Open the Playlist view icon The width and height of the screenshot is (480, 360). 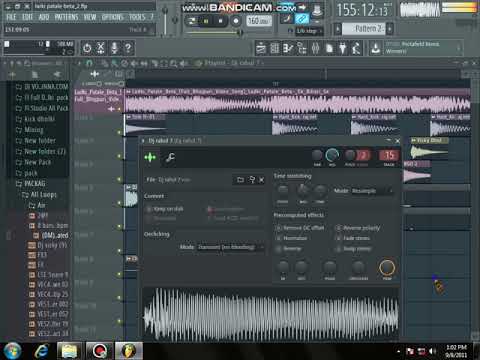click(x=261, y=49)
